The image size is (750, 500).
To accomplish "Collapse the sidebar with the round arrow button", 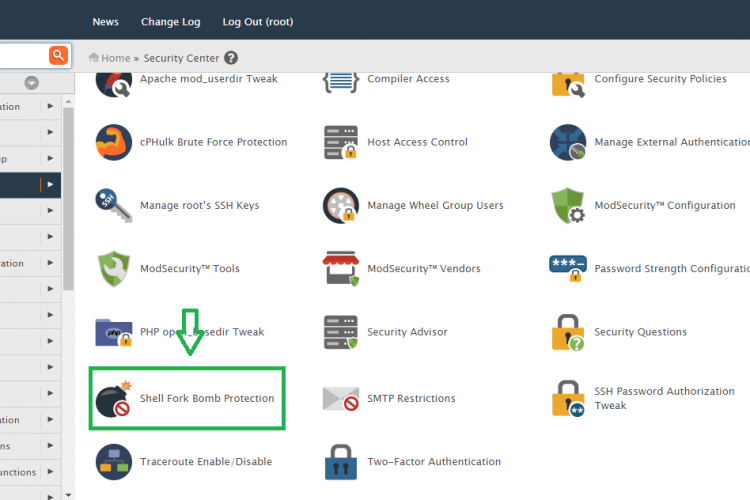I will coord(32,83).
